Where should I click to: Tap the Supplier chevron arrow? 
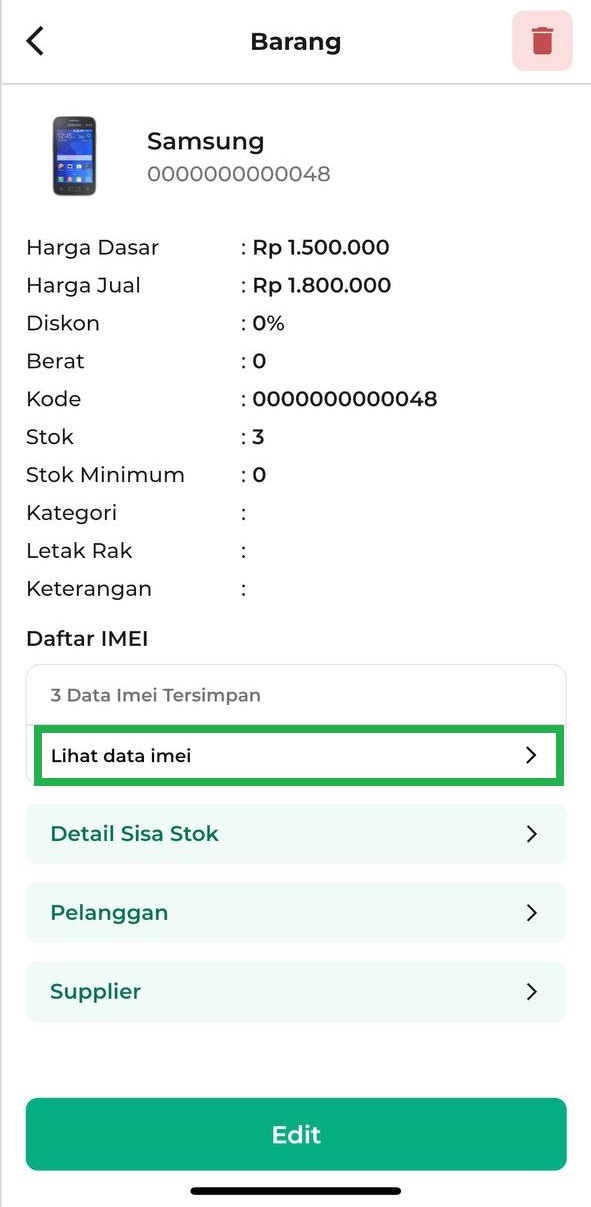coord(531,992)
